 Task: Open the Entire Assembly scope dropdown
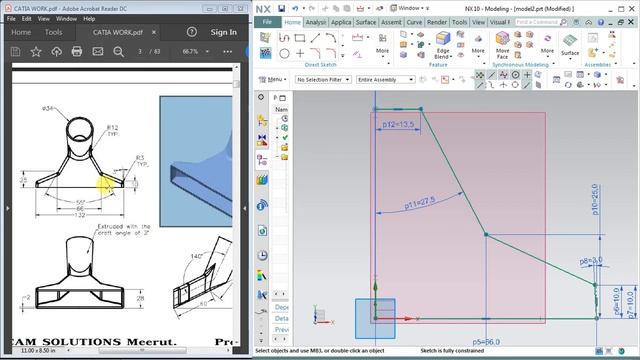pyautogui.click(x=386, y=80)
